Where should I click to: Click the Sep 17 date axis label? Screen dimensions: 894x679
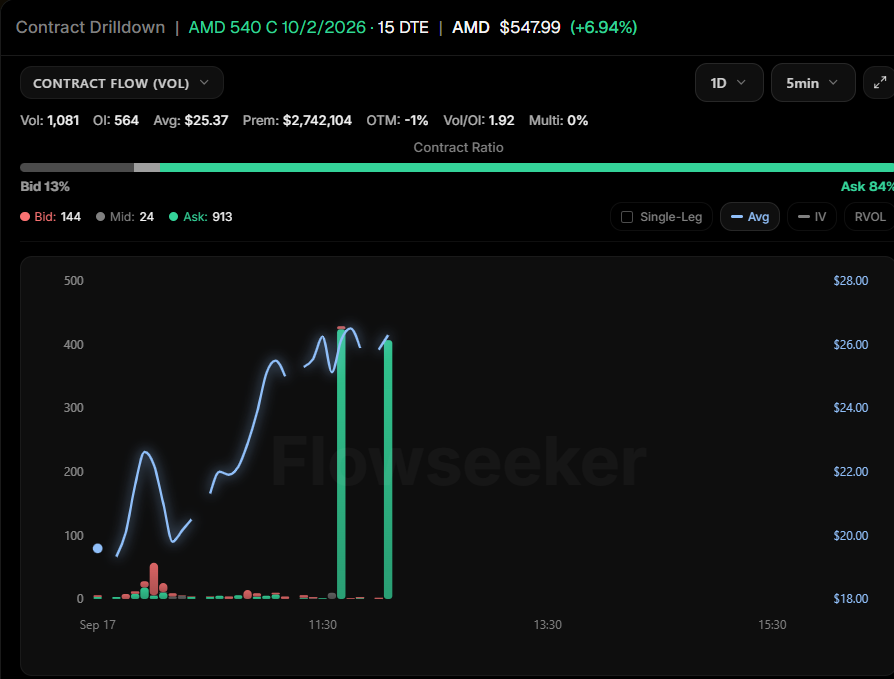pyautogui.click(x=97, y=625)
